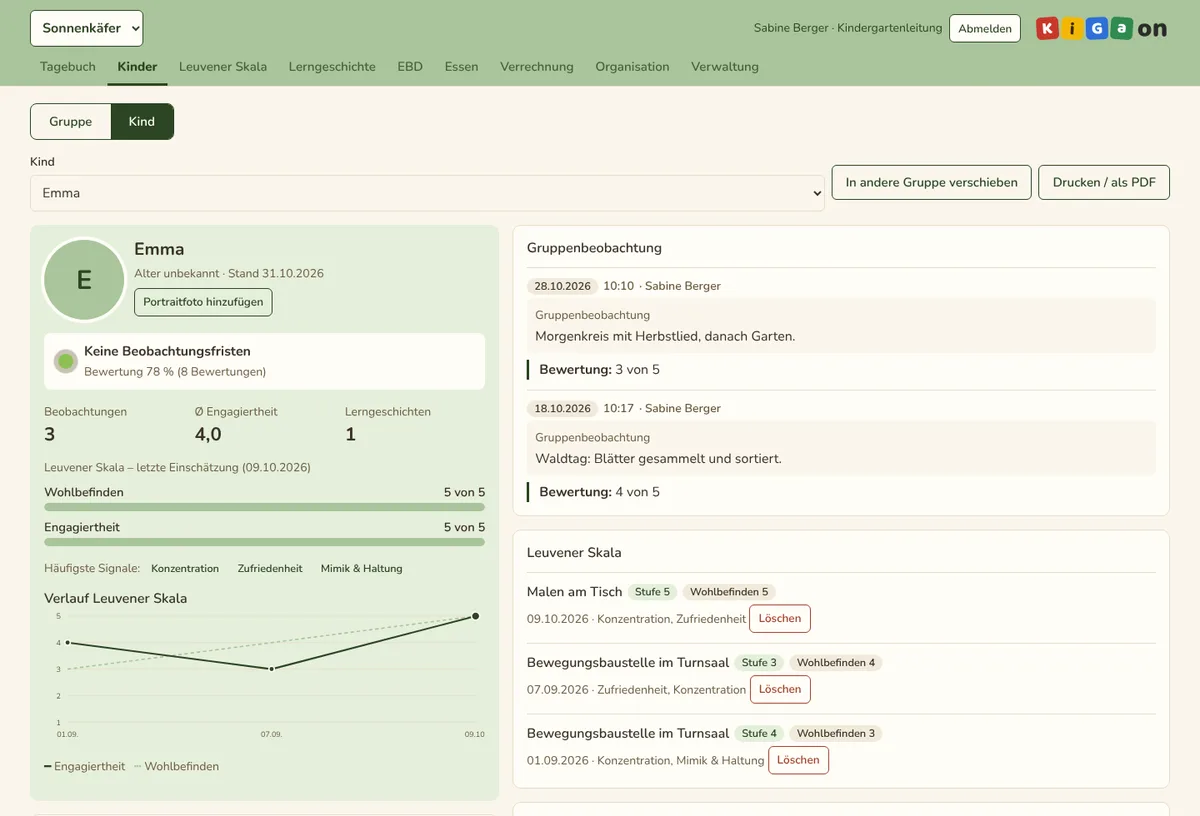The width and height of the screenshot is (1200, 816).
Task: Open the Kinder tab
Action: pos(137,67)
